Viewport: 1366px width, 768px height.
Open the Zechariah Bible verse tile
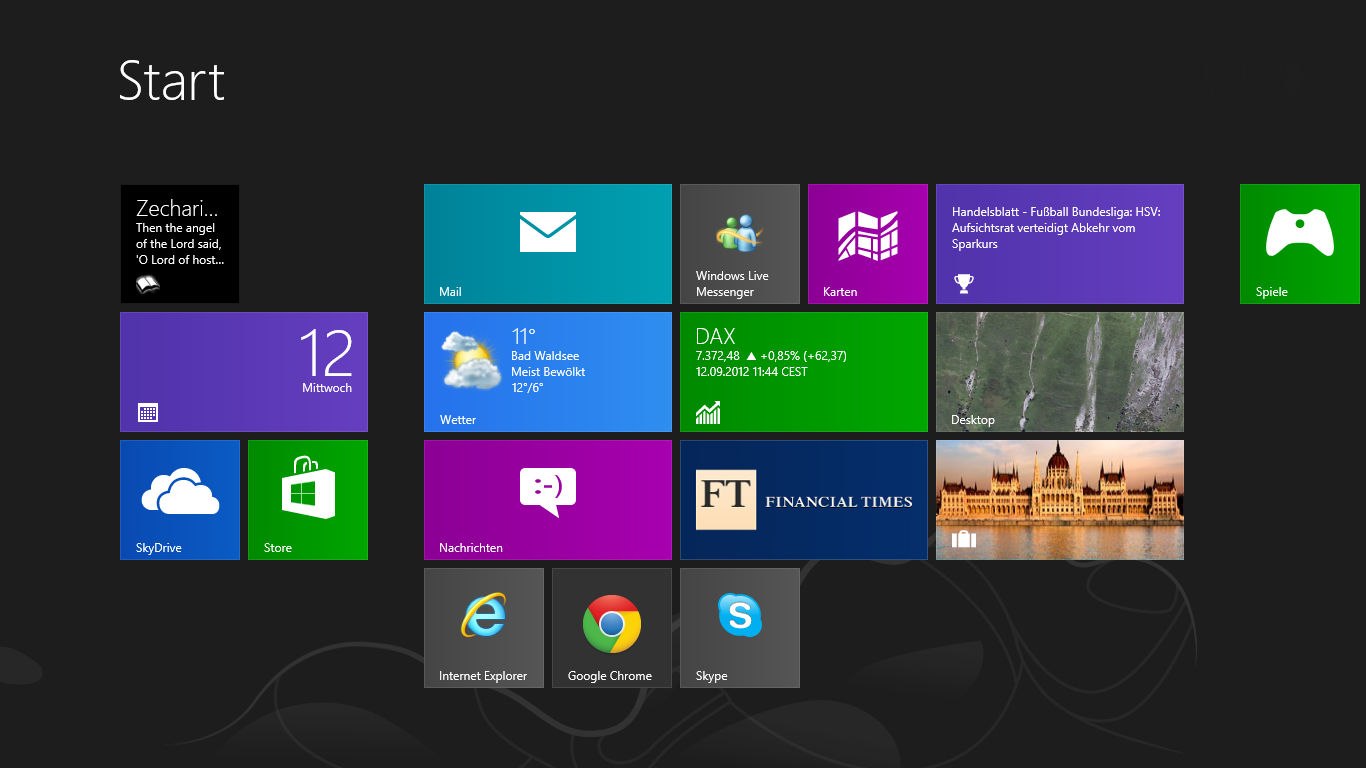(x=179, y=243)
